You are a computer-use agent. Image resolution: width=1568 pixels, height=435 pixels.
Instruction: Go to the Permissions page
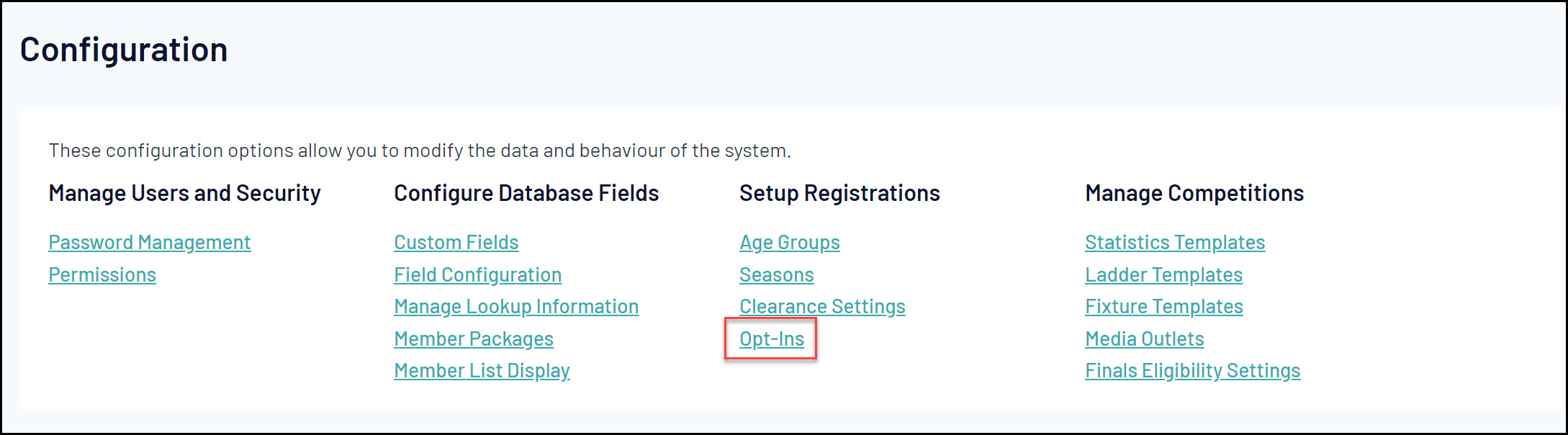[102, 275]
